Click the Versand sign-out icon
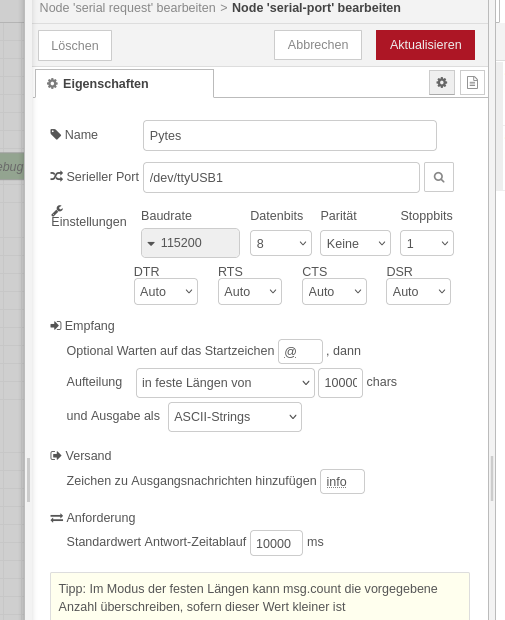The image size is (505, 620). click(56, 456)
